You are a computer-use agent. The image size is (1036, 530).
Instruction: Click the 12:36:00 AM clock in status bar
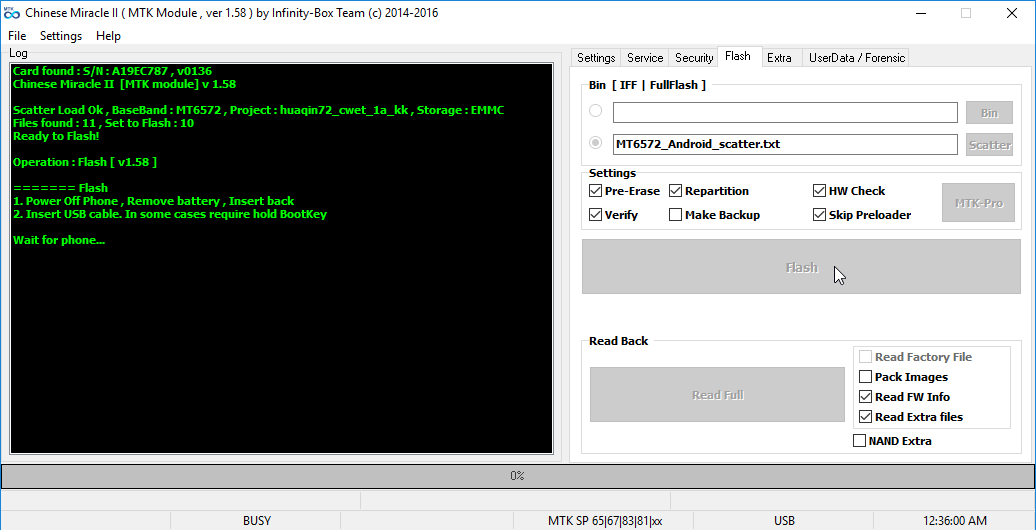coord(953,521)
